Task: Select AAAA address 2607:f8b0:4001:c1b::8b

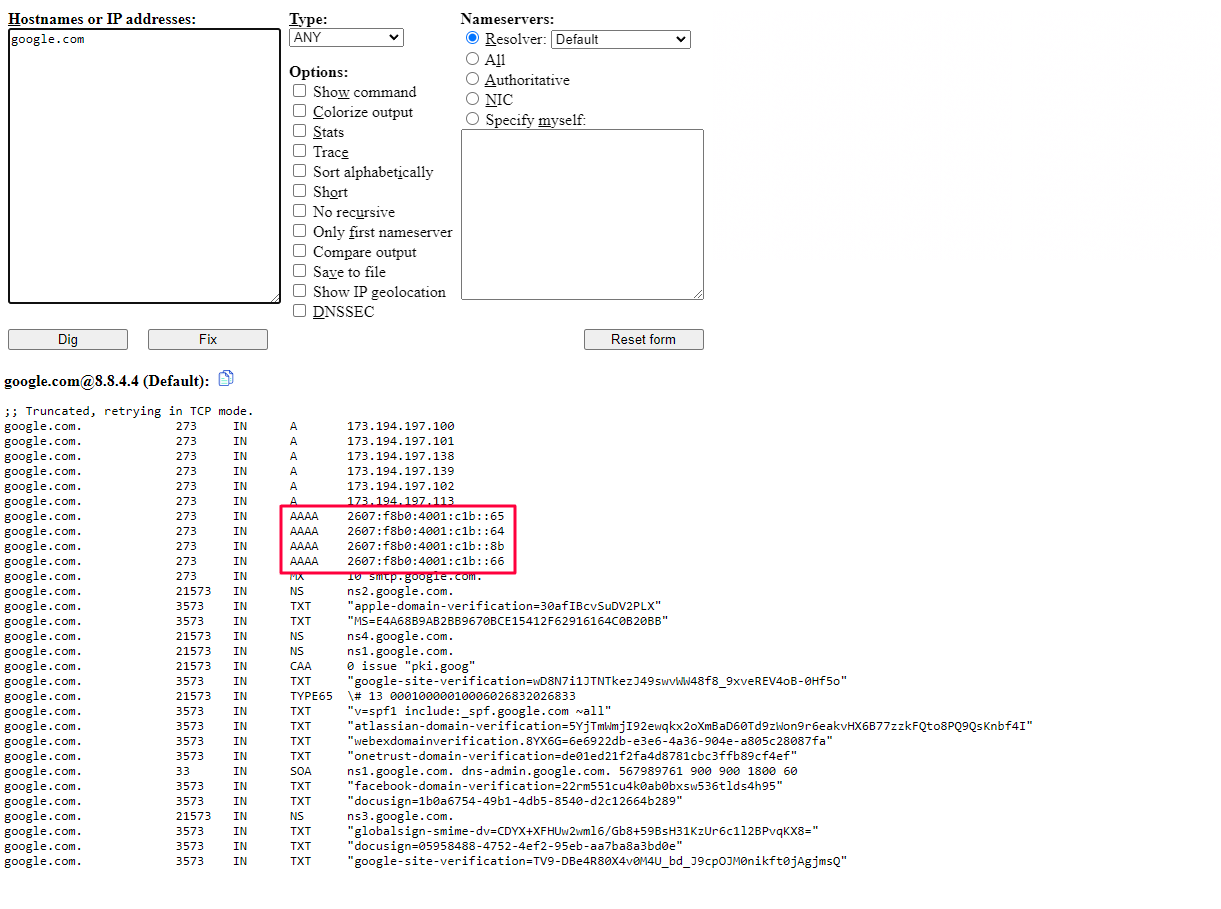Action: pyautogui.click(x=426, y=546)
